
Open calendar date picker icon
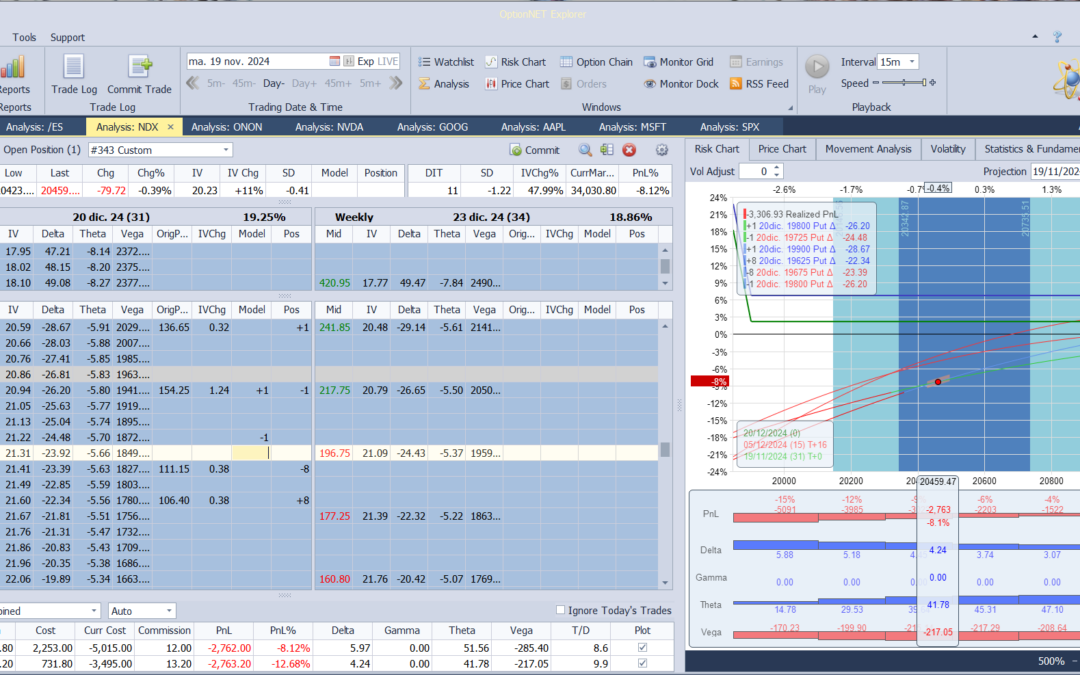(x=334, y=61)
